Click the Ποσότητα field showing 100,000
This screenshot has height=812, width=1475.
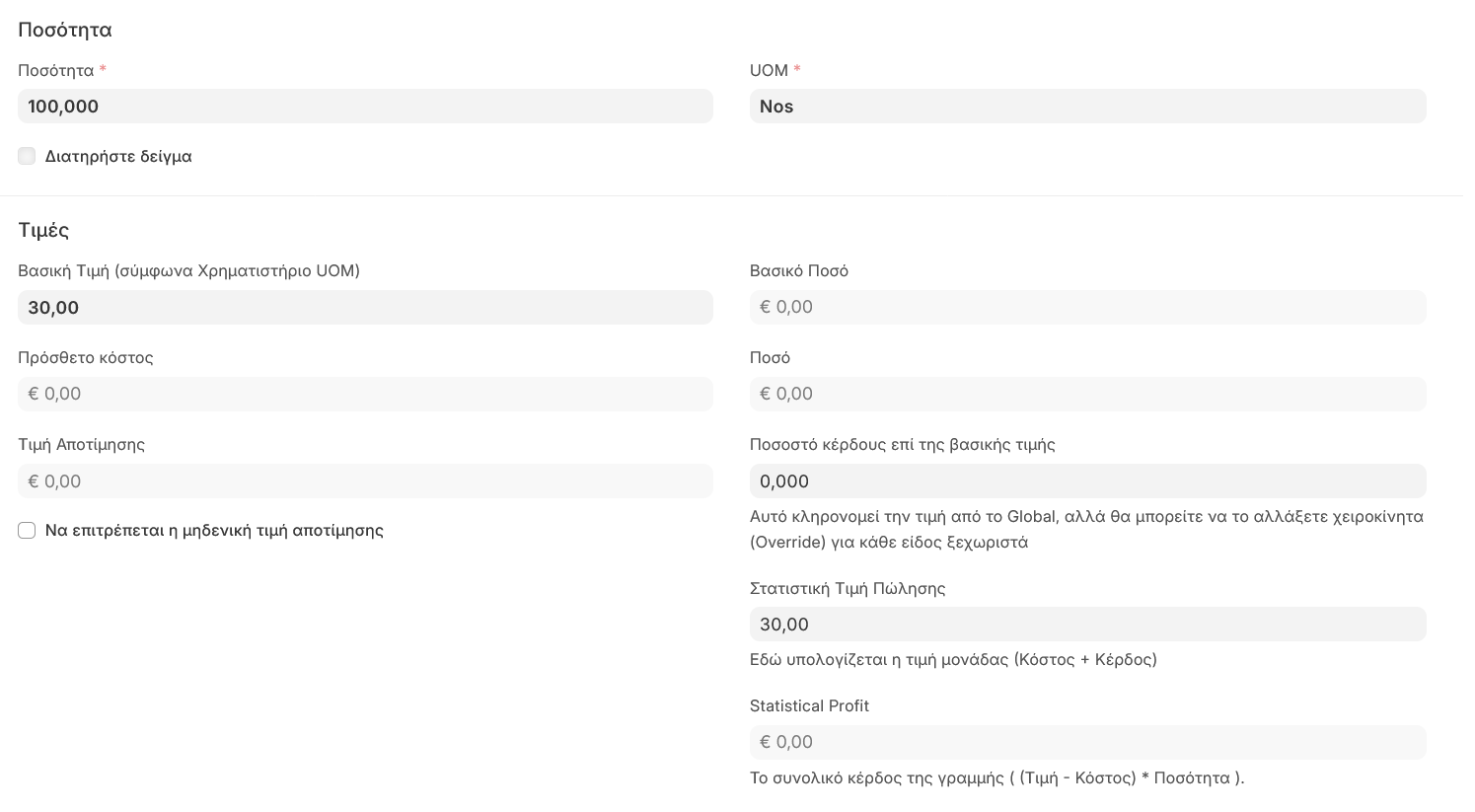[365, 107]
